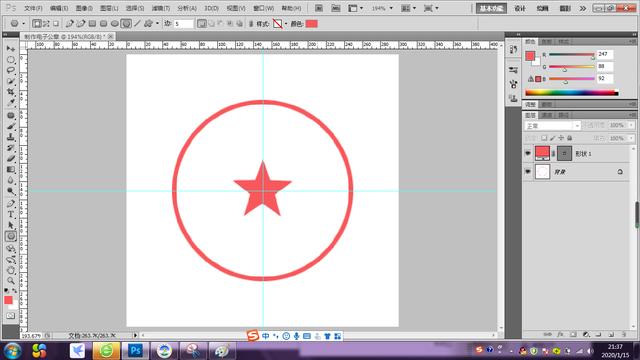The image size is (640, 360).
Task: Open the green browser taskbar icon
Action: click(x=106, y=351)
